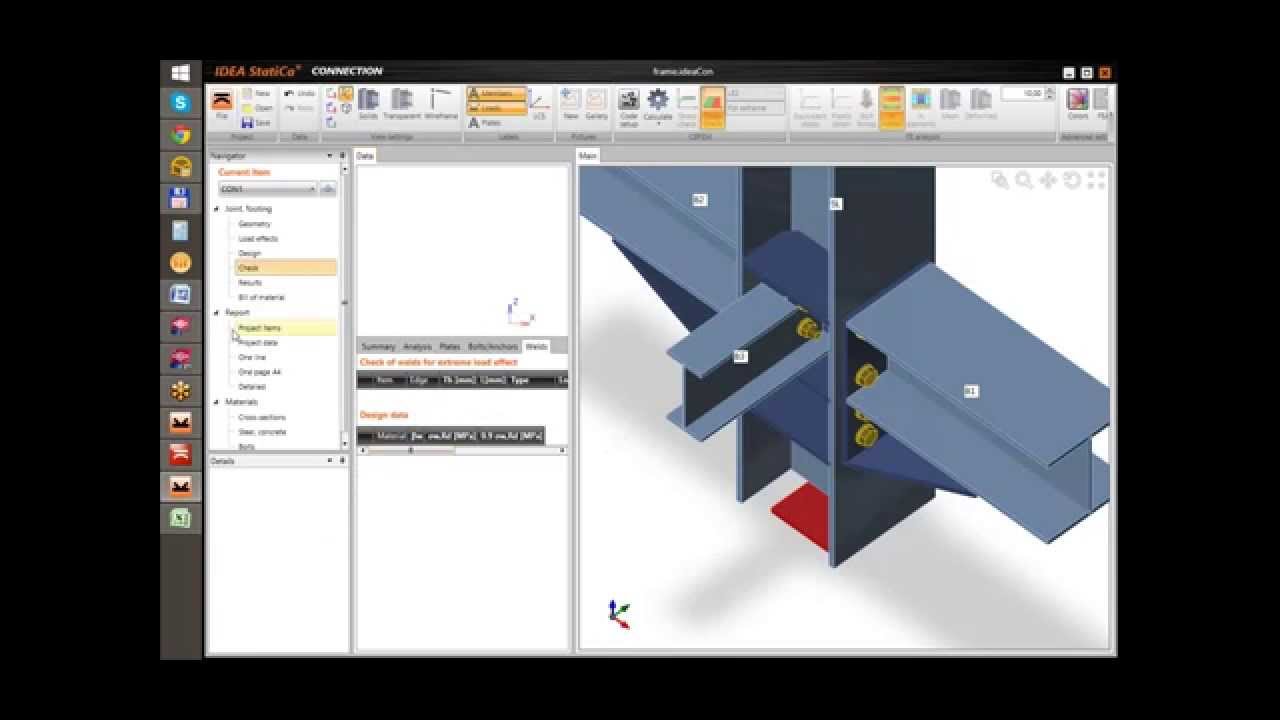This screenshot has height=720, width=1280.
Task: Switch to the Welds tab
Action: 536,346
